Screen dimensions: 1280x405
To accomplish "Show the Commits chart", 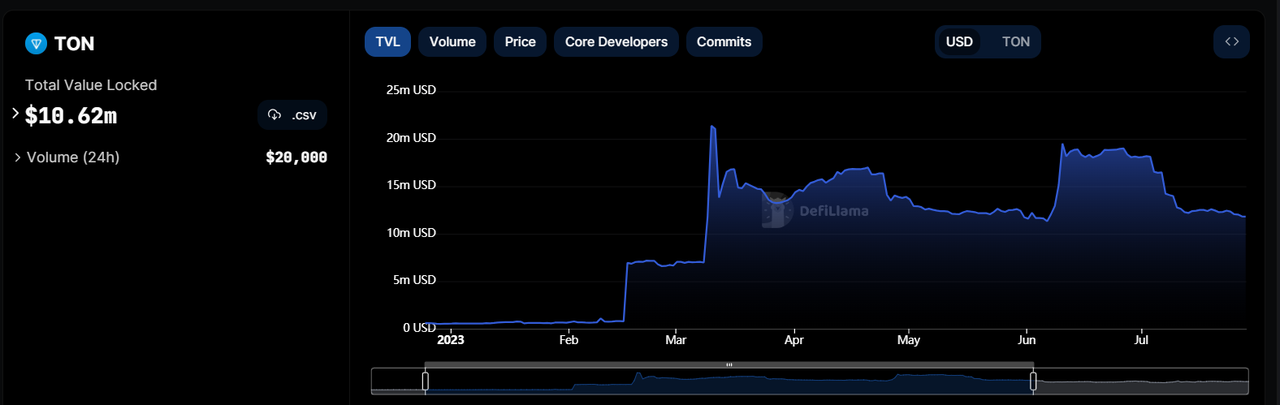I will [724, 42].
